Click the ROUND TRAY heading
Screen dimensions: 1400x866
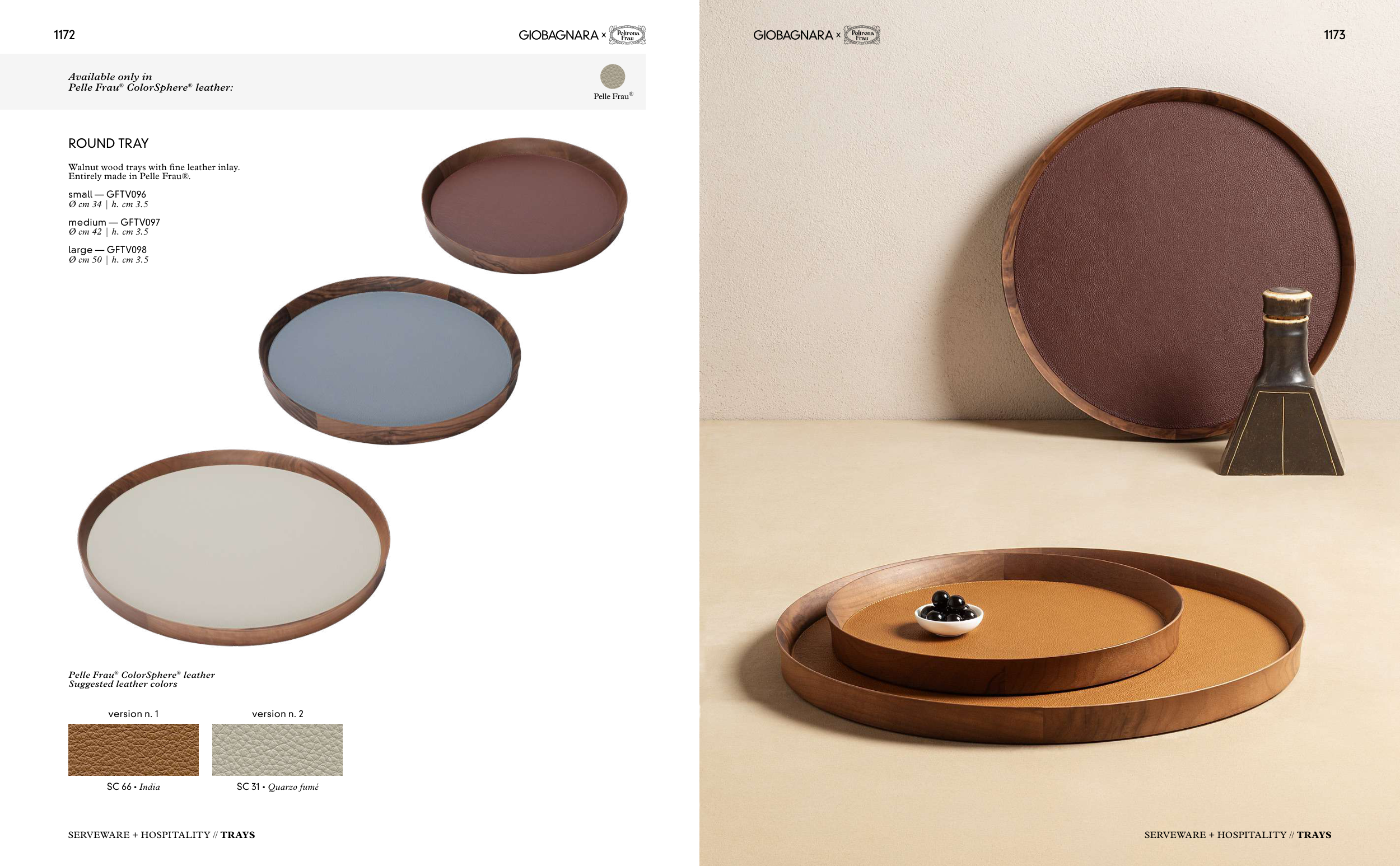tap(108, 143)
